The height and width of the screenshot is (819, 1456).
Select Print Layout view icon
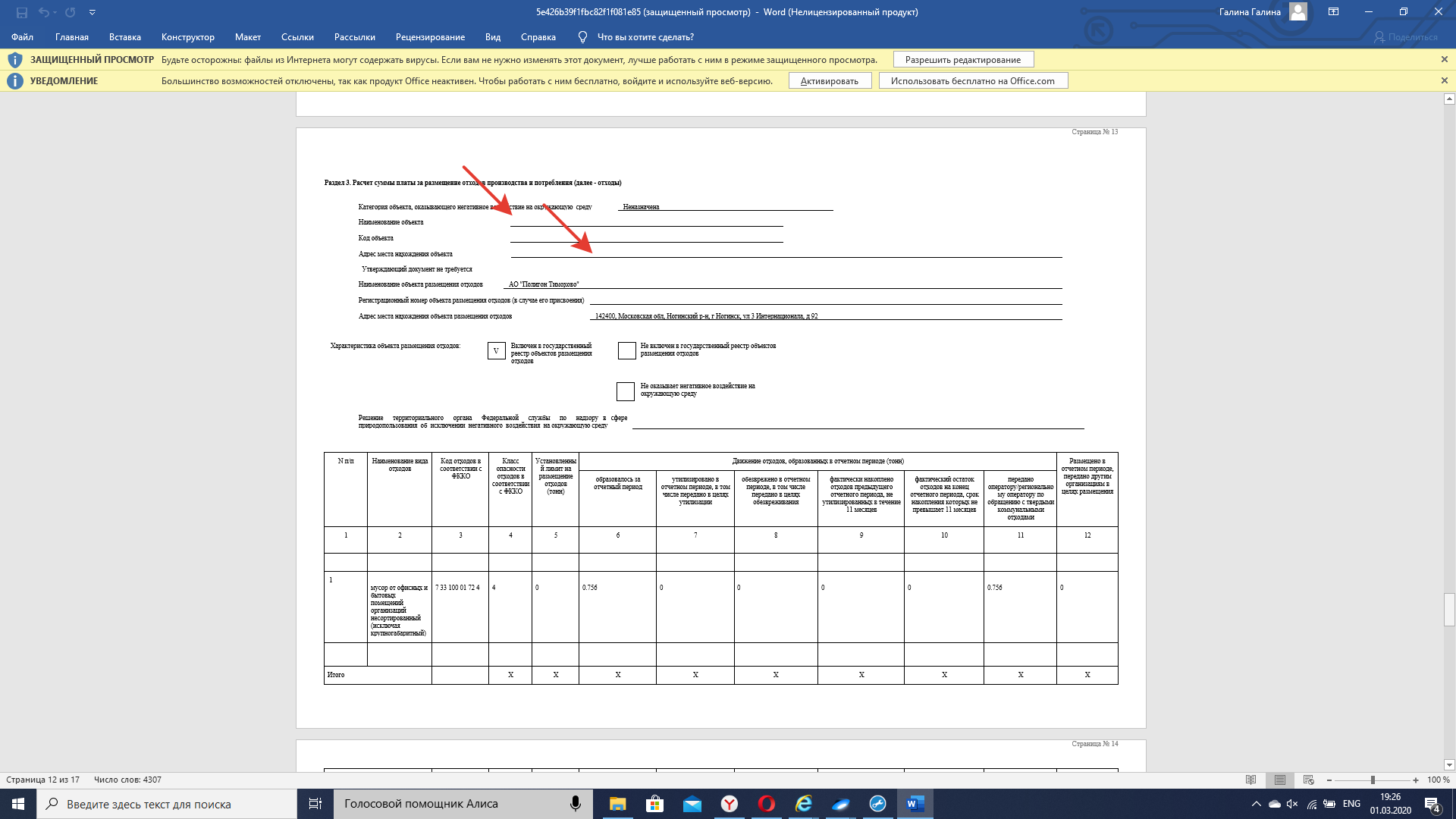(x=1280, y=780)
